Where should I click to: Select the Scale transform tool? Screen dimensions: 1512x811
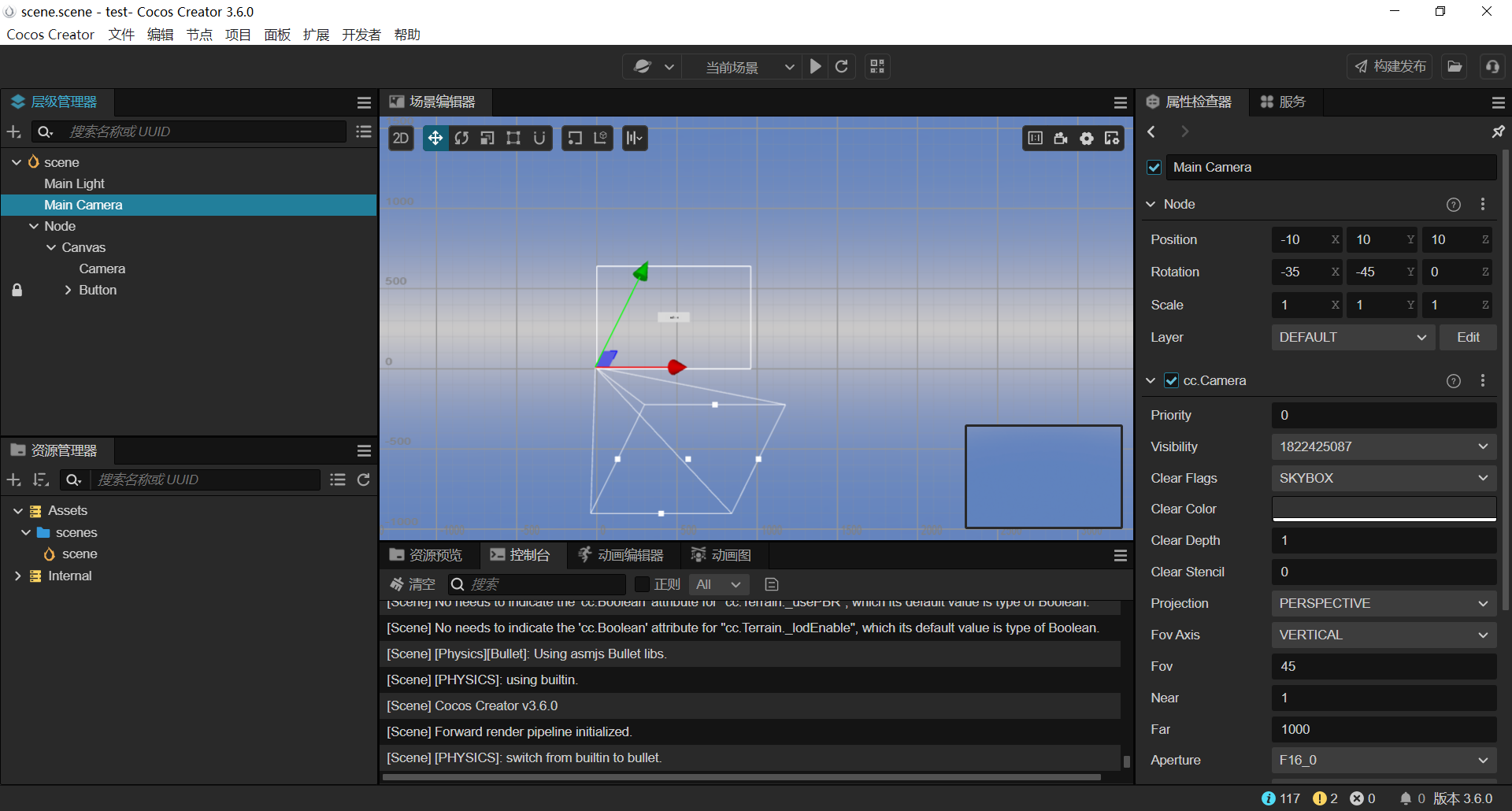point(487,139)
